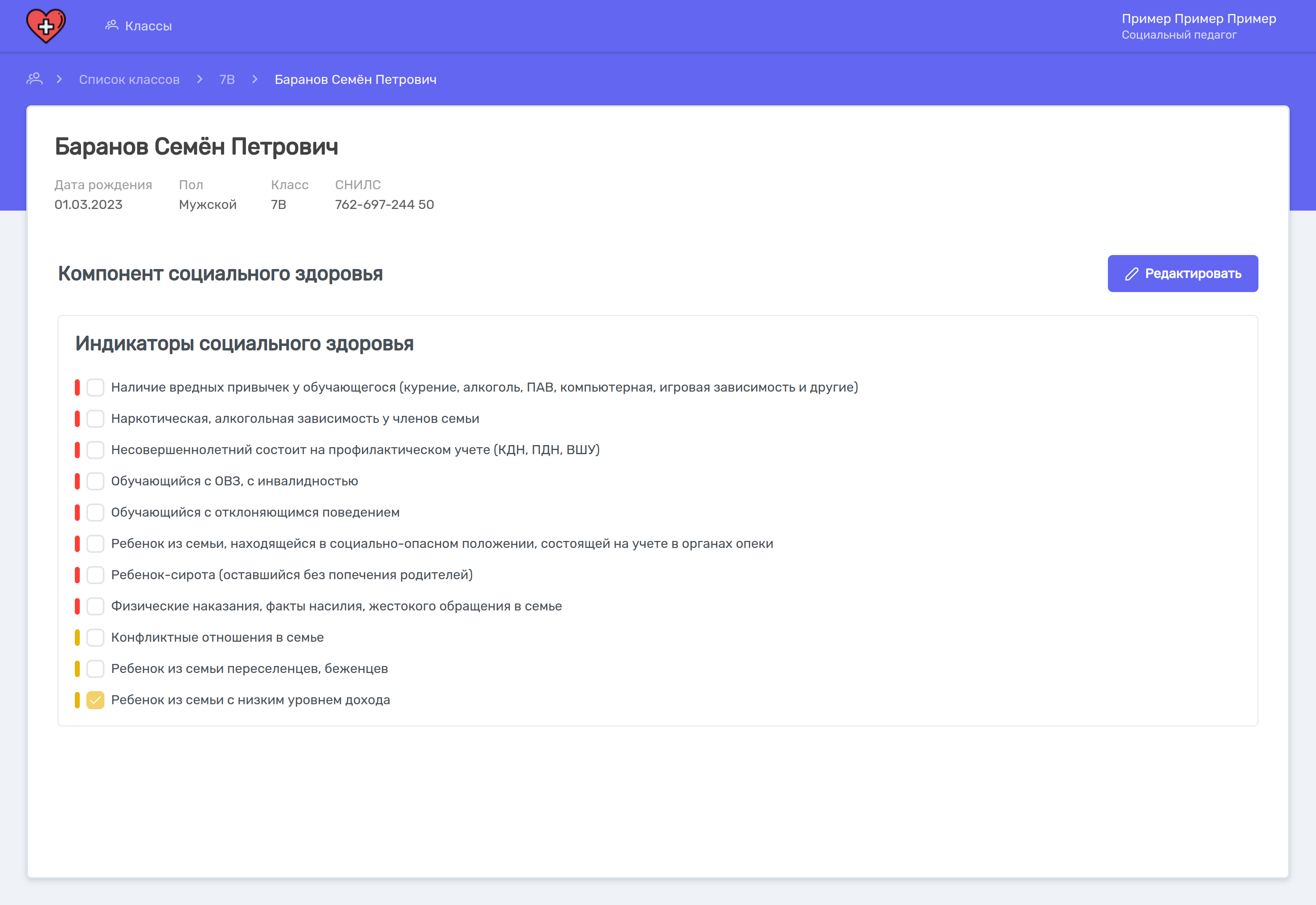
Task: Click yellow marker beside Конфликтные отношения
Action: 77,637
